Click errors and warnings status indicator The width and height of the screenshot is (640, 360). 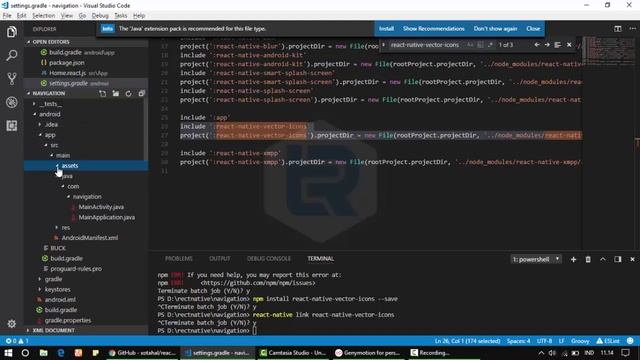[x=17, y=340]
